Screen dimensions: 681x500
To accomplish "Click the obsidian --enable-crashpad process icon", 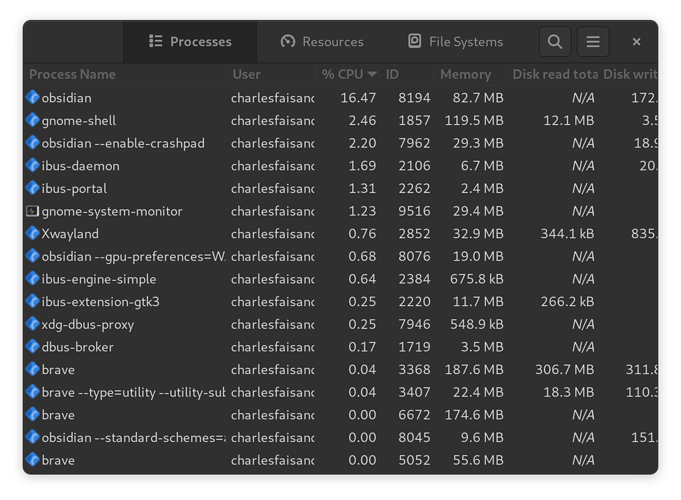I will (x=33, y=142).
